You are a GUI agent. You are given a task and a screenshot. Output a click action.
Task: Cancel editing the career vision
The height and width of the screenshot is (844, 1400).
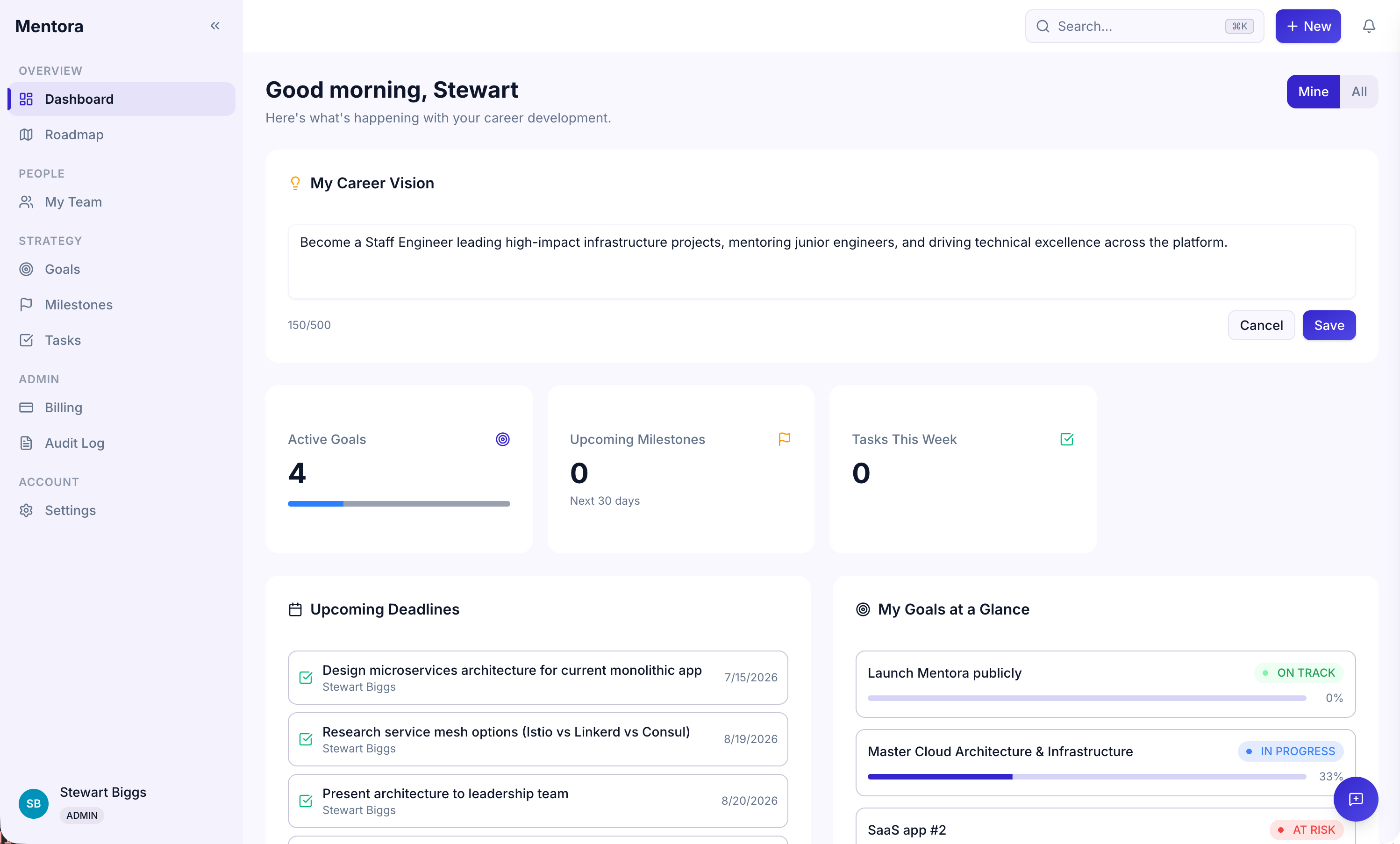point(1261,325)
